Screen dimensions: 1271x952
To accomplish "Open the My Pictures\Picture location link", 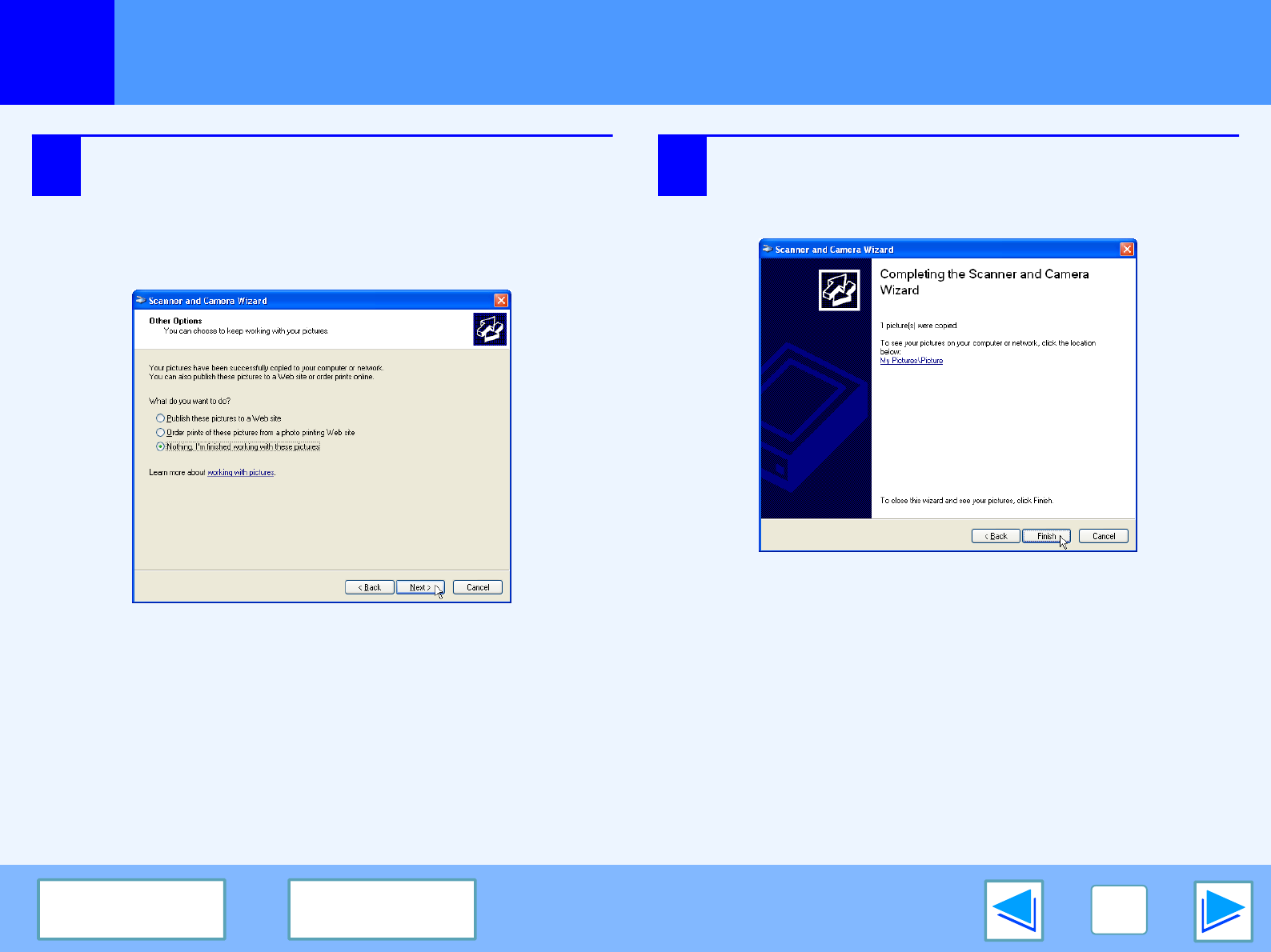I will click(911, 361).
